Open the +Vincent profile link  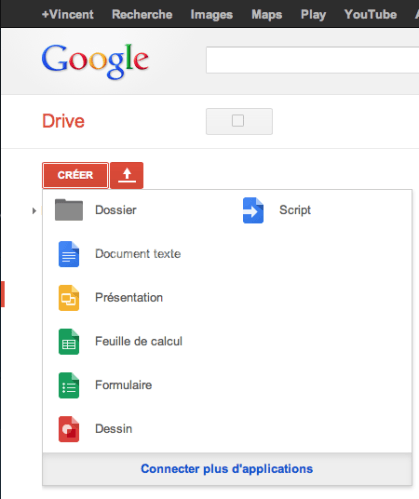[68, 14]
